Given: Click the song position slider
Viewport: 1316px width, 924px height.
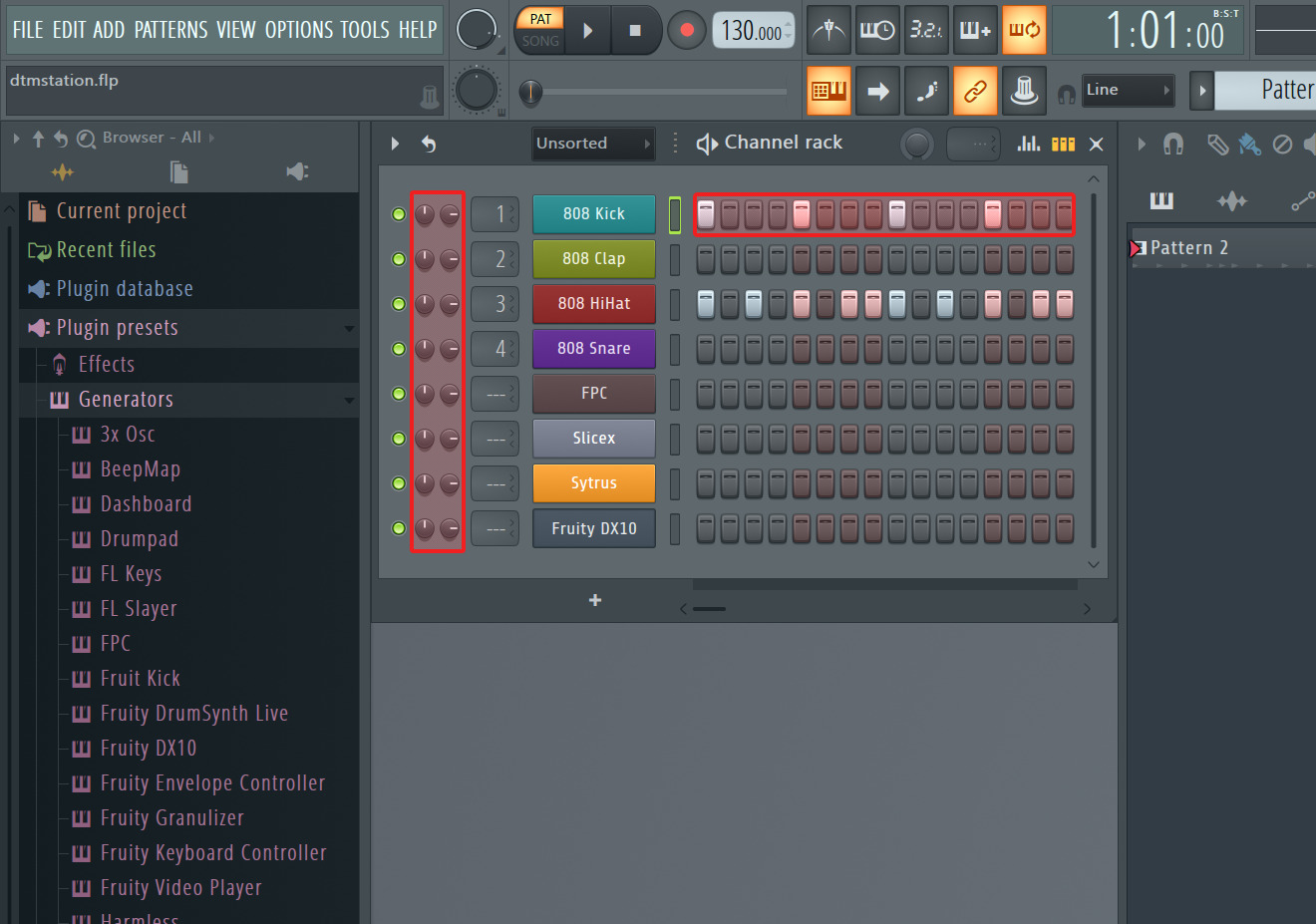Looking at the screenshot, I should [x=654, y=93].
